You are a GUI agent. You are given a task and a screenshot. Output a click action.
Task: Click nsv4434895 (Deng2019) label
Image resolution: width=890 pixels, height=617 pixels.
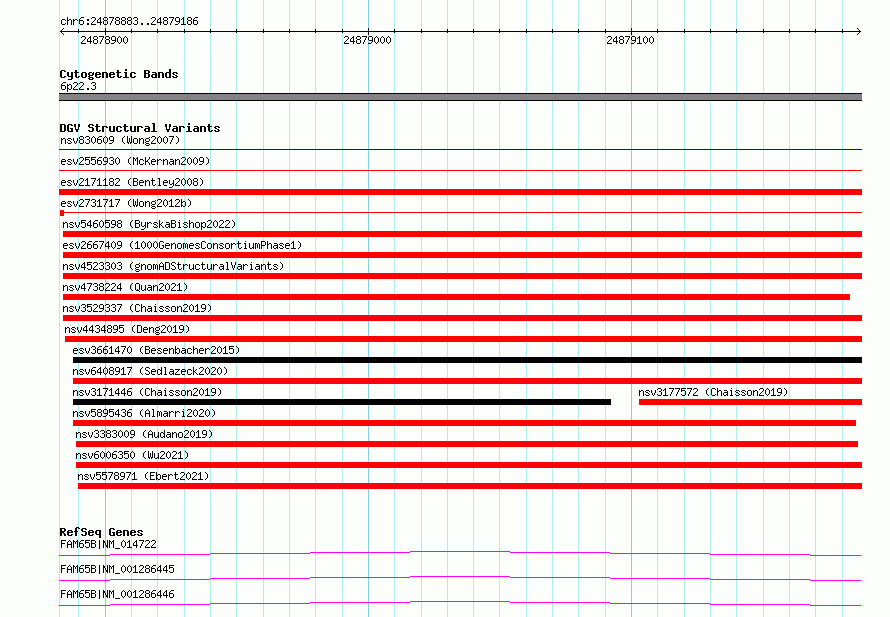[127, 329]
